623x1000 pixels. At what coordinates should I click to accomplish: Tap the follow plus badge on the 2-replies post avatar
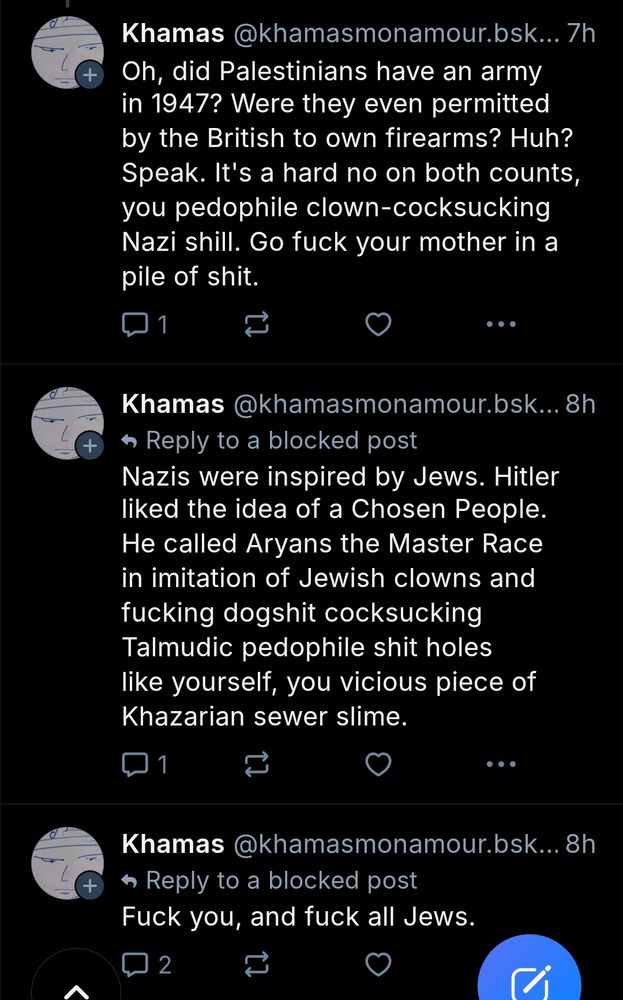tap(91, 885)
